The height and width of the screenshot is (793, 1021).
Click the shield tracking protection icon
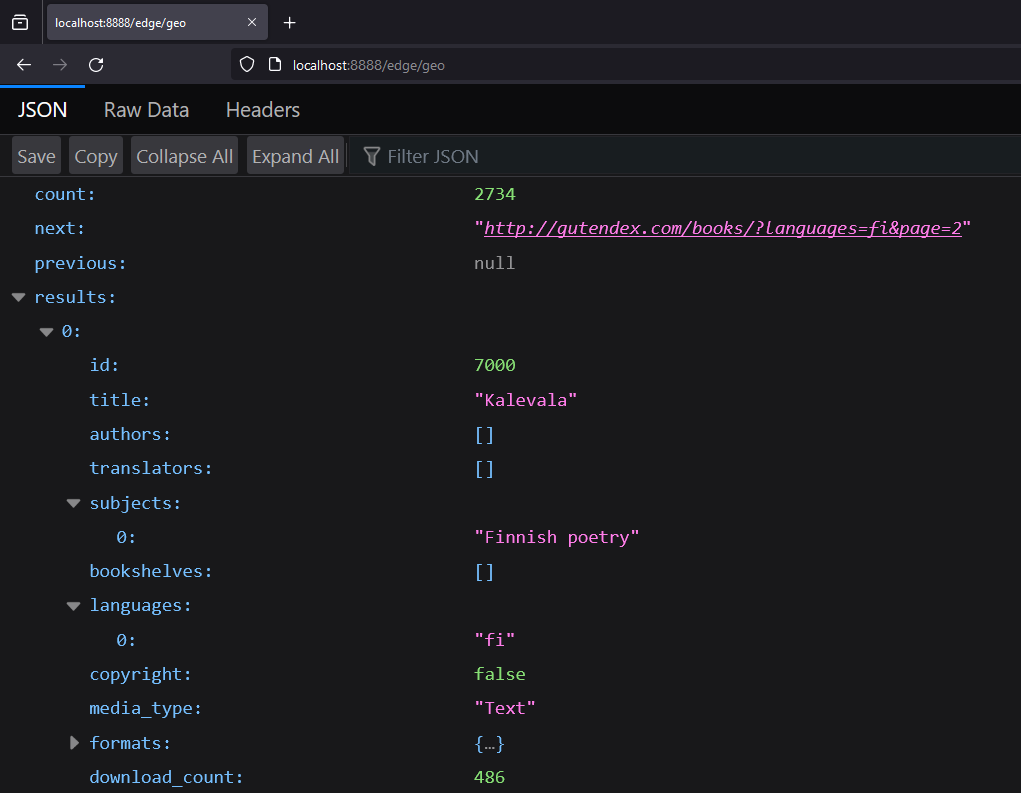coord(247,65)
